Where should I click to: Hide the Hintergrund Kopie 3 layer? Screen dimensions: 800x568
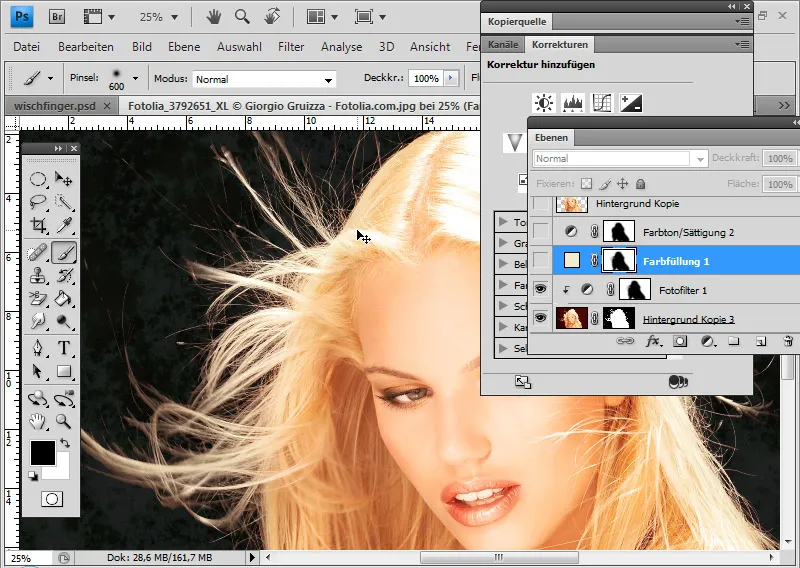(x=540, y=318)
